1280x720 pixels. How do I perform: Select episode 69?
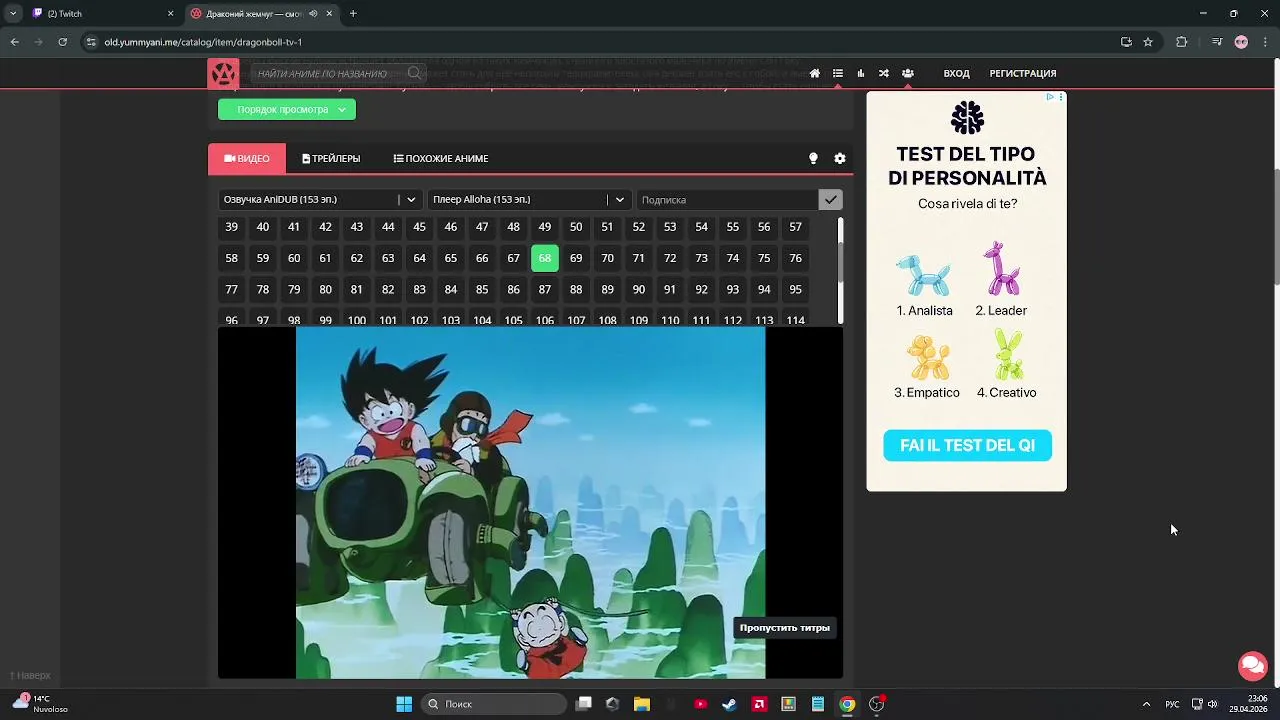click(x=576, y=258)
